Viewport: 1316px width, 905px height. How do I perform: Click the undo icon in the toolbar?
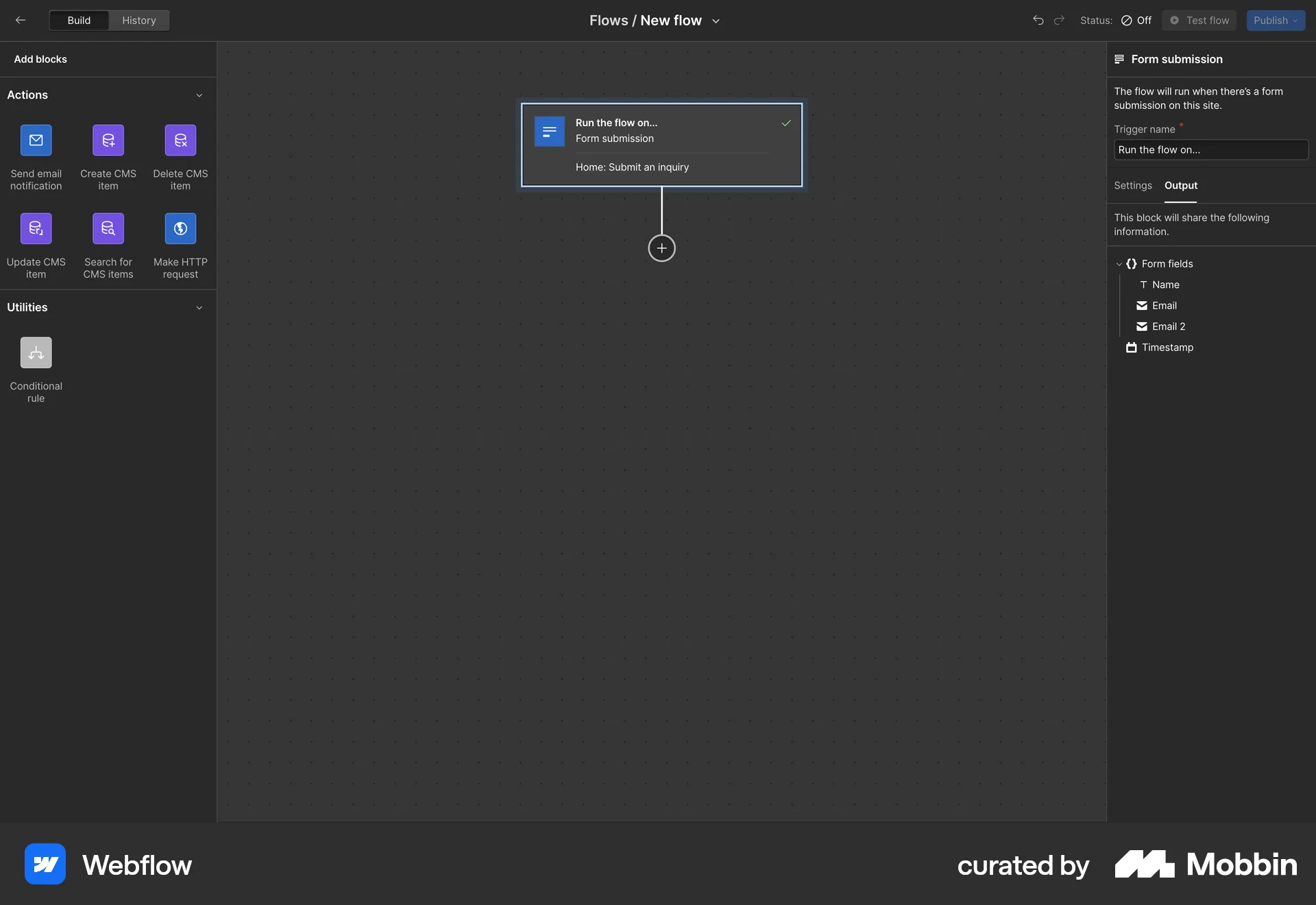point(1038,21)
